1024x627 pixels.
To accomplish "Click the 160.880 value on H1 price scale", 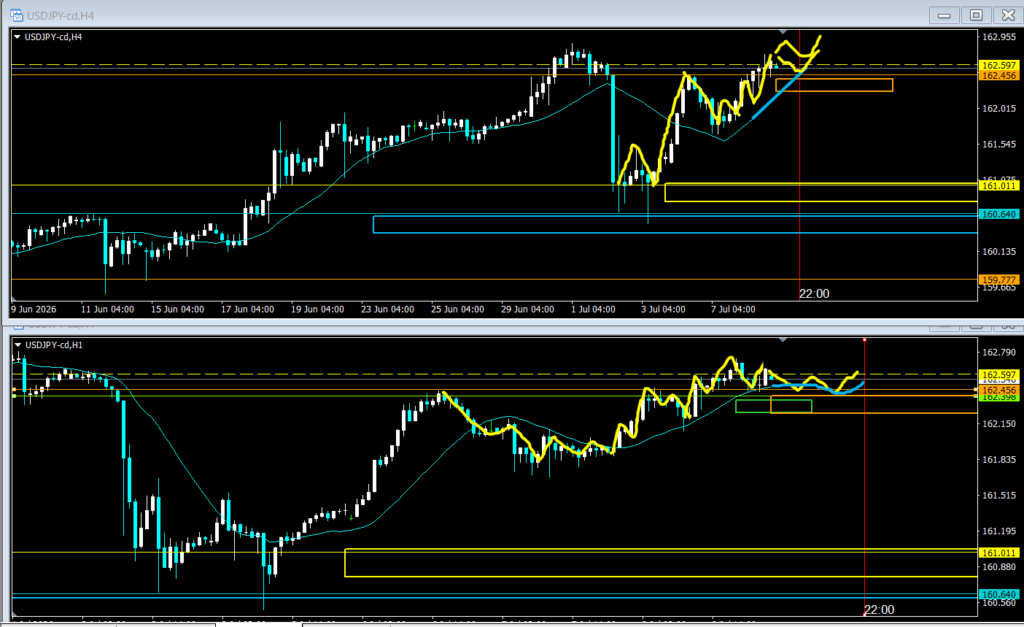I will pos(999,567).
